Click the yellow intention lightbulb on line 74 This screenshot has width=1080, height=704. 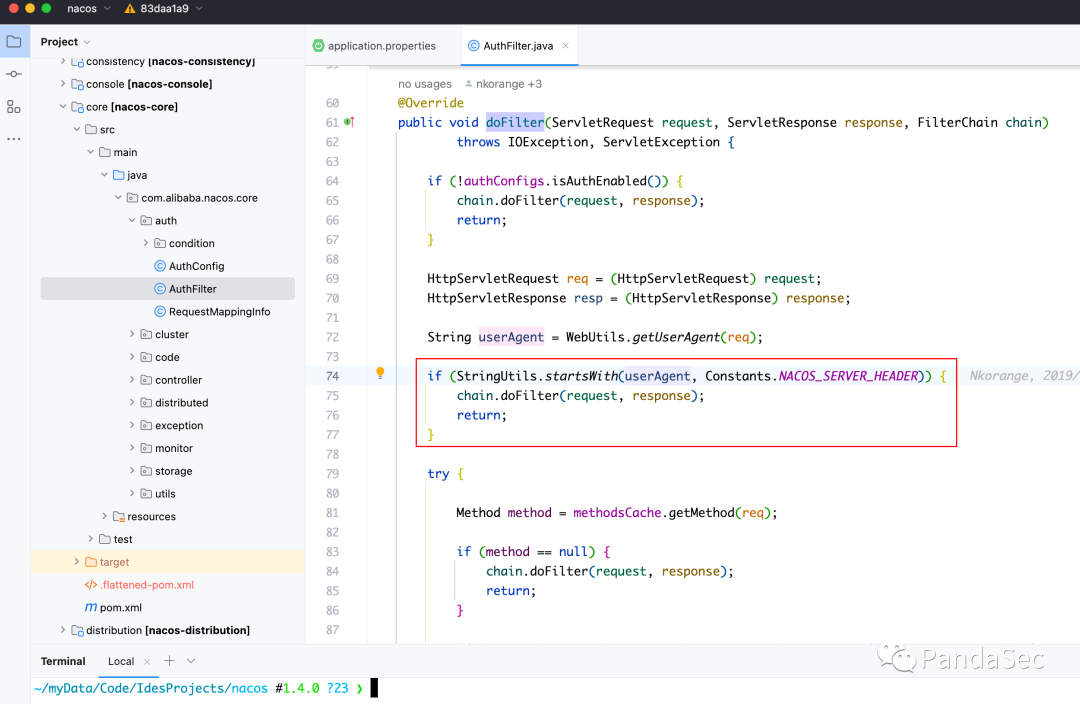[380, 373]
